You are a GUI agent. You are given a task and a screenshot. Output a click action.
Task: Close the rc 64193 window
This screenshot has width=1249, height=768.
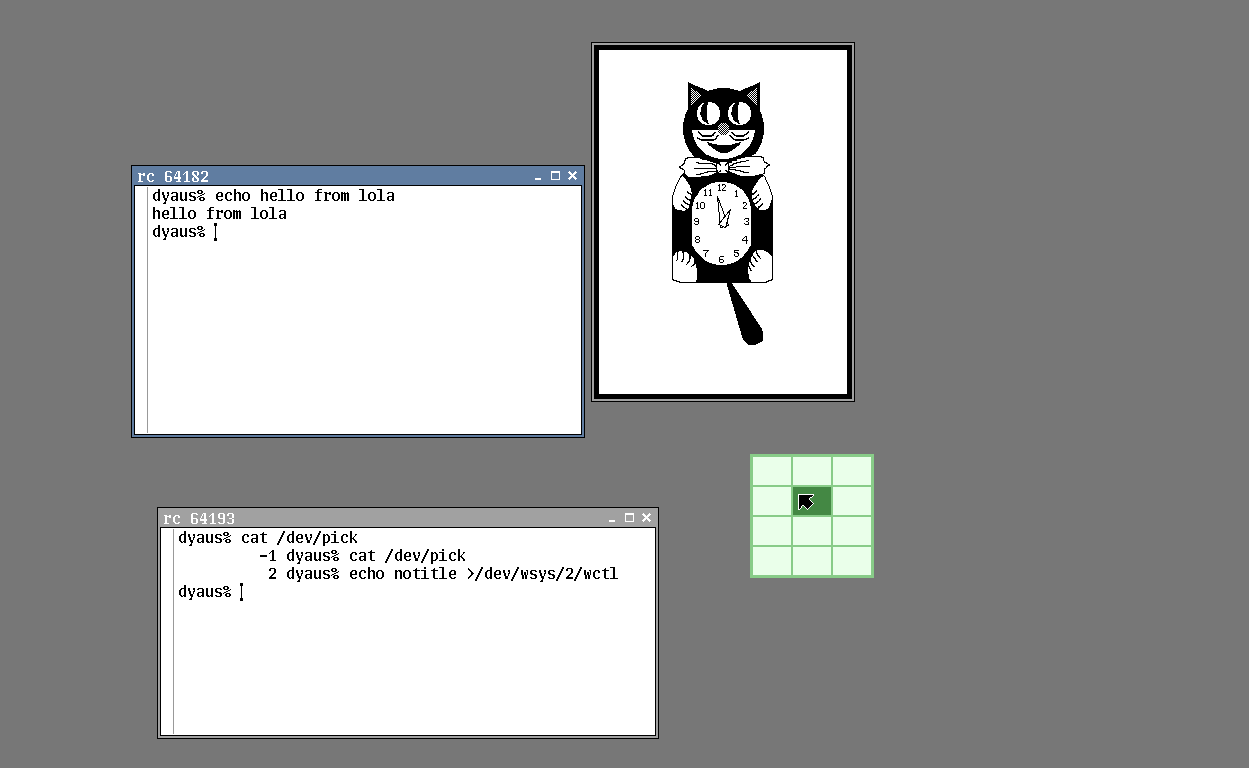pos(646,518)
